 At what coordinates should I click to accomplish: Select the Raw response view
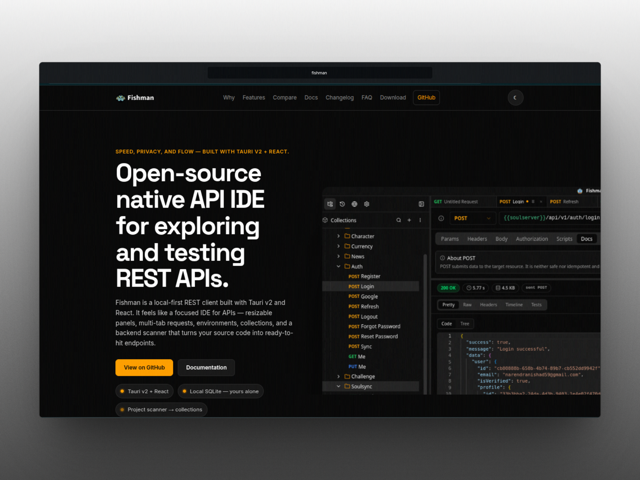[x=467, y=305]
